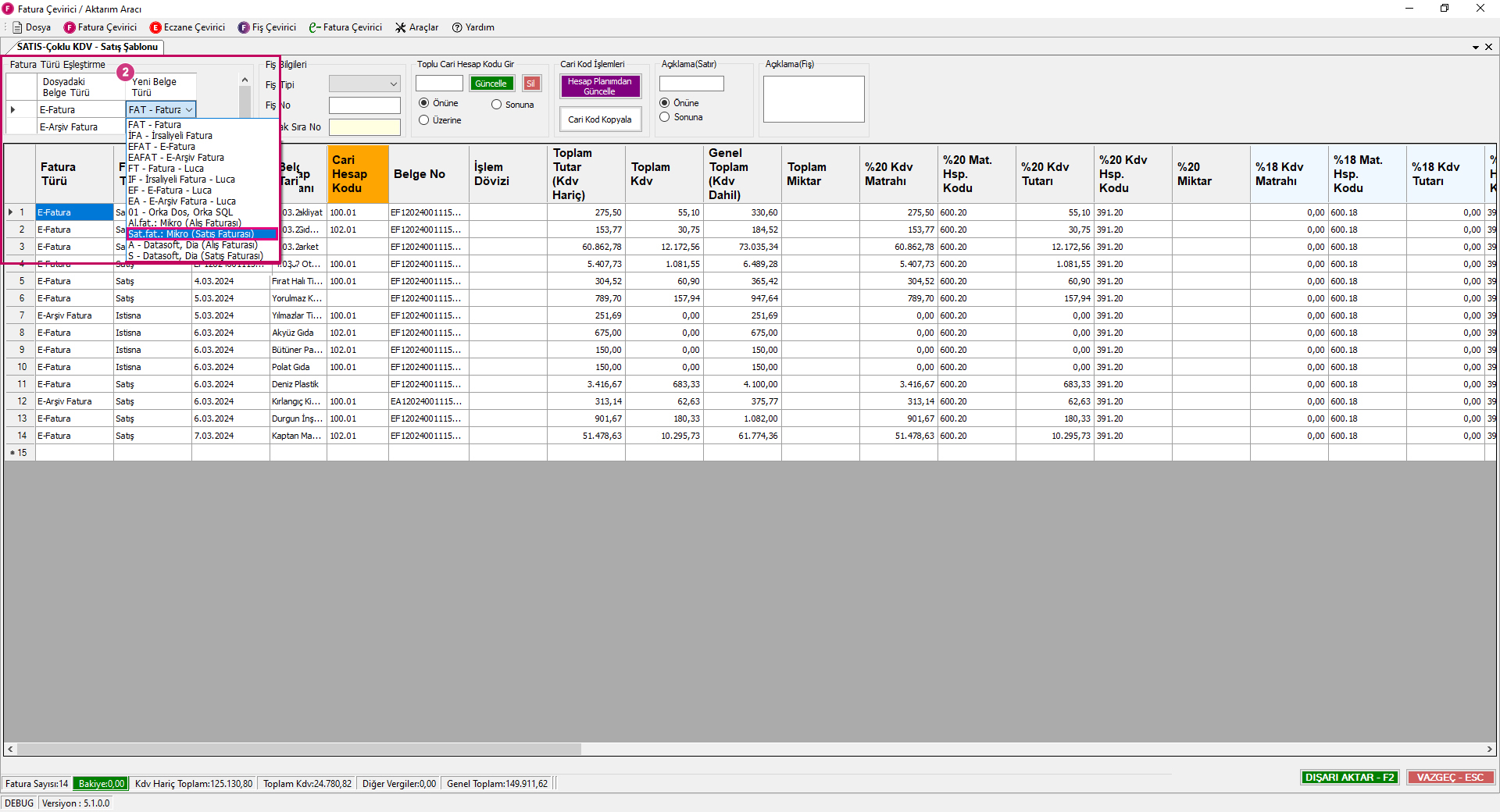Choose Sonuna option under Açıklama(Satır)
The width and height of the screenshot is (1500, 812).
point(665,117)
